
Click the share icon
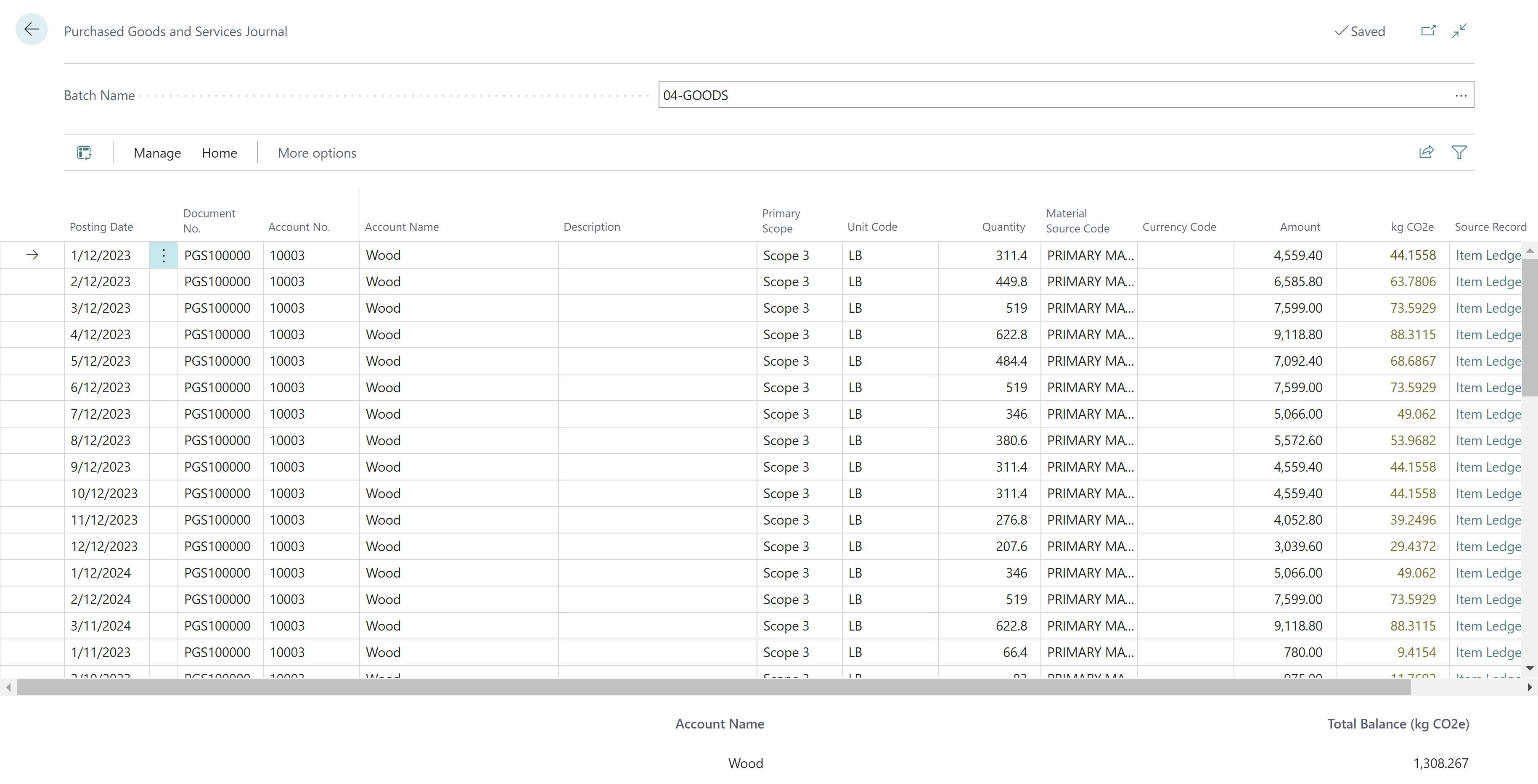pos(1426,153)
